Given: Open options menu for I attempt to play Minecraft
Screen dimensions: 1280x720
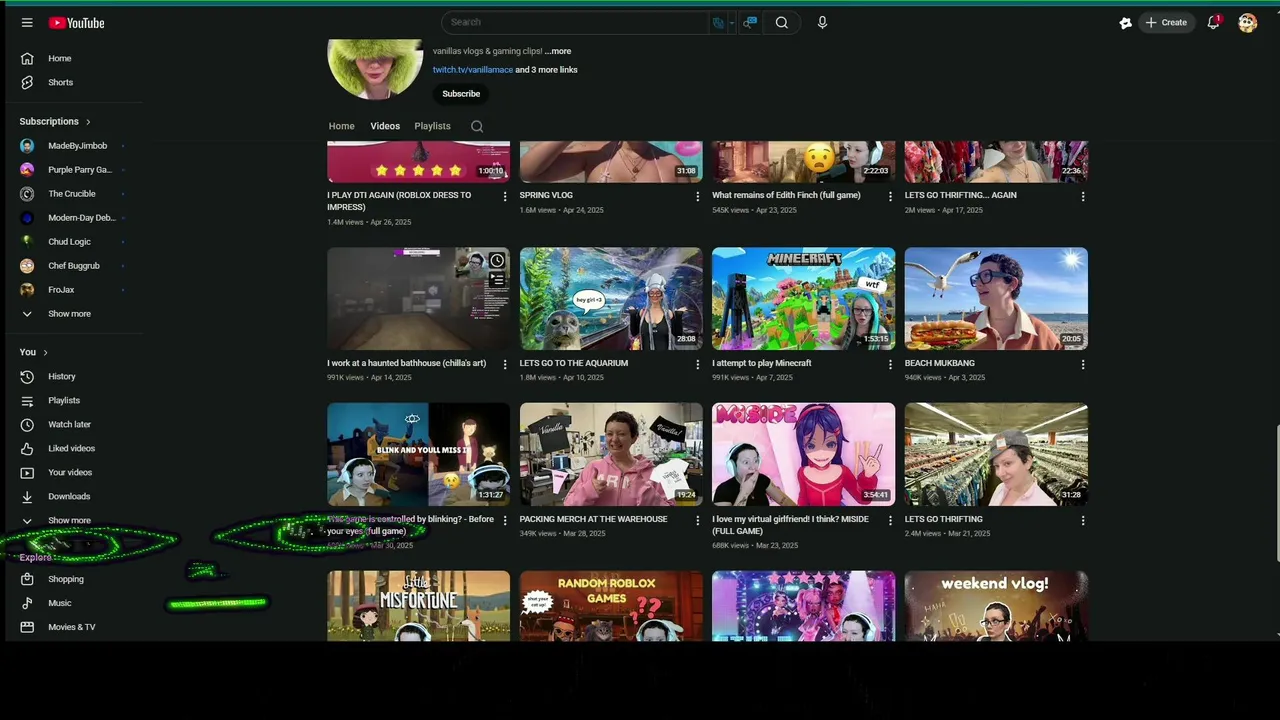Looking at the screenshot, I should click(x=890, y=365).
